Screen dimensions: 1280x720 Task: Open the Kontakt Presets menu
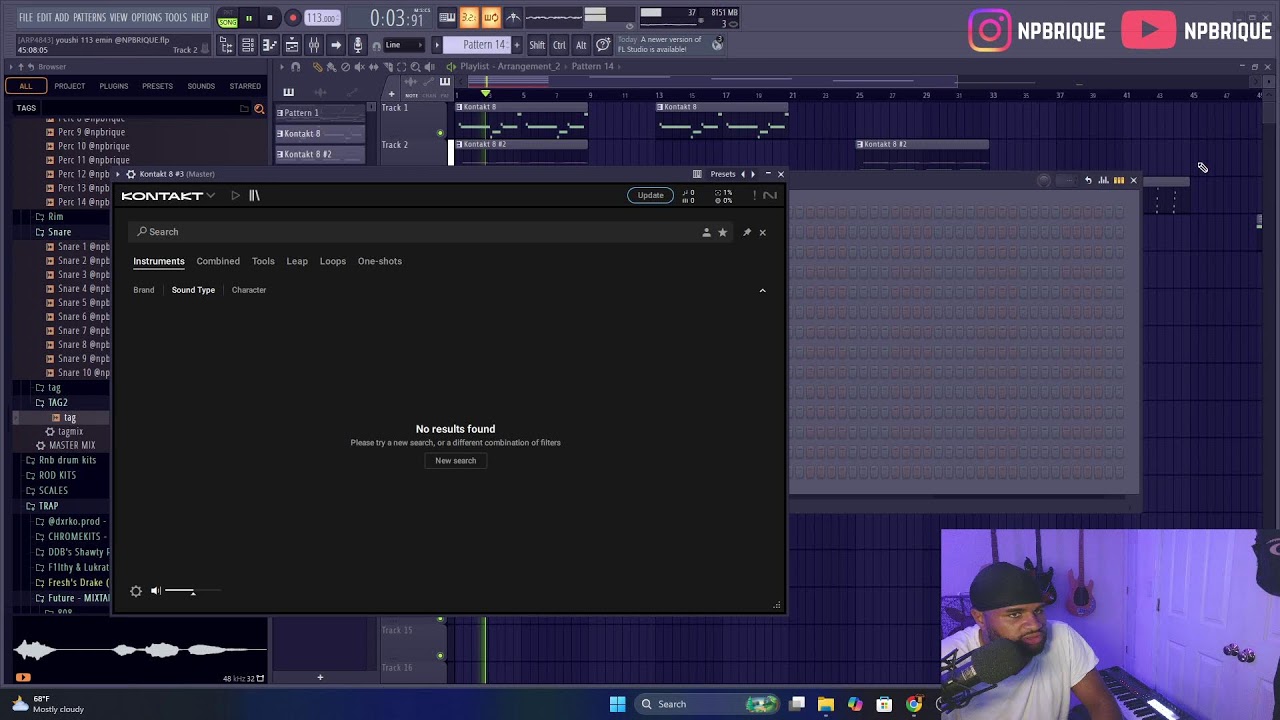[722, 174]
